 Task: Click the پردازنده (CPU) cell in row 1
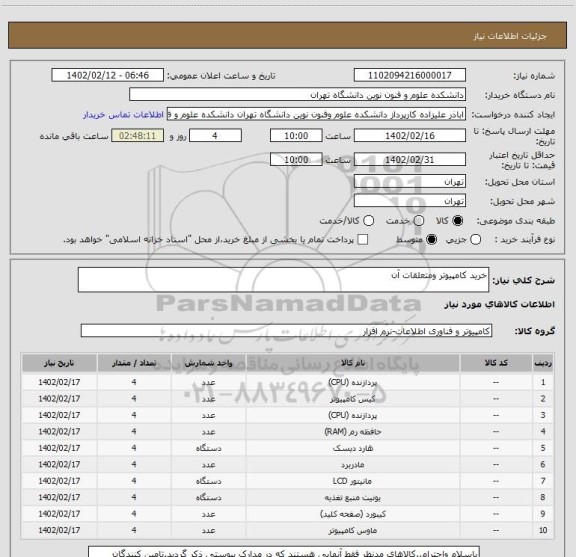pos(353,382)
